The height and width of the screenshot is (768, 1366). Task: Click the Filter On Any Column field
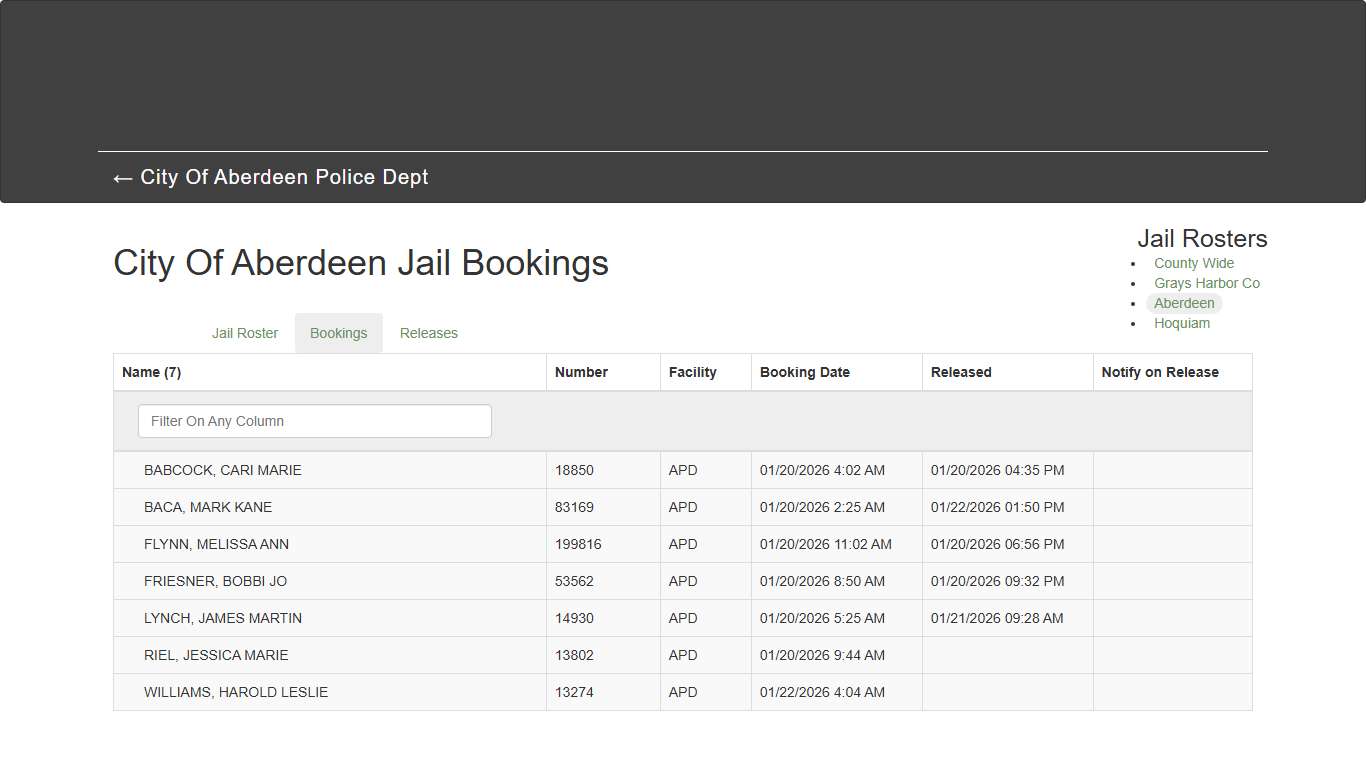(314, 420)
